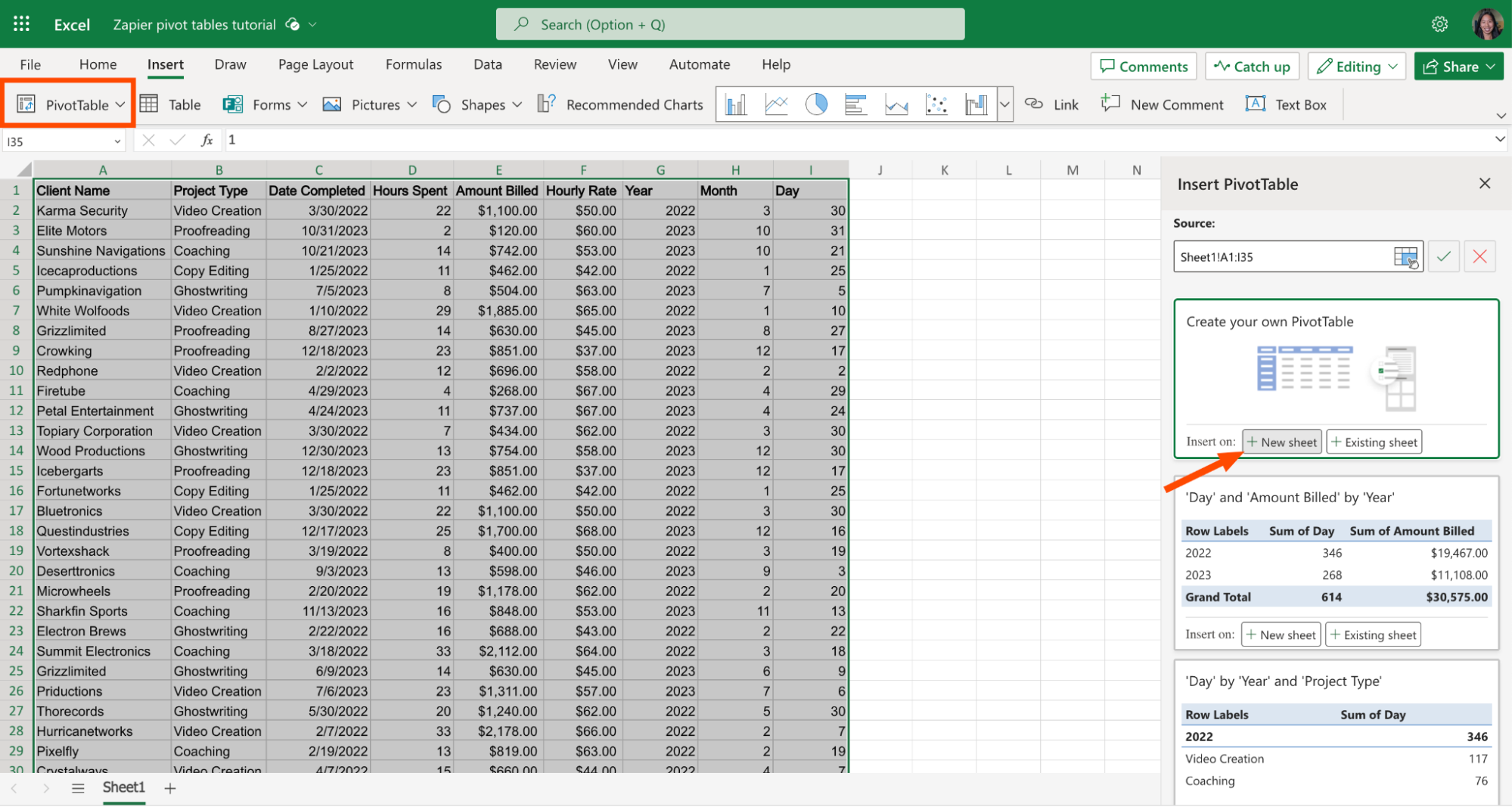The width and height of the screenshot is (1512, 810).
Task: Click the Search box
Action: 730,24
